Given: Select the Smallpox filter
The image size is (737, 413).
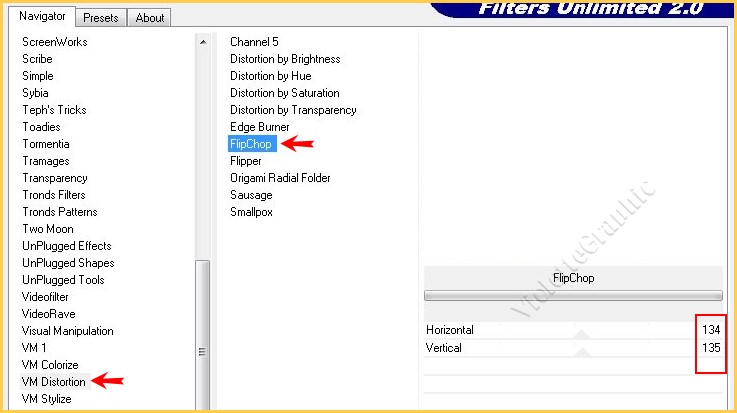Looking at the screenshot, I should (251, 212).
